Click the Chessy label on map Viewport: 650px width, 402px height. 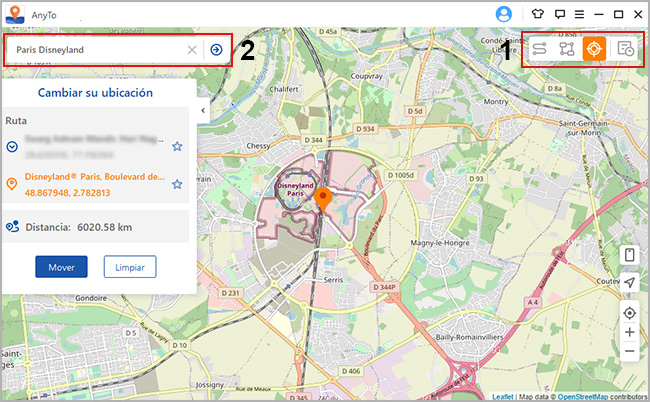[x=258, y=146]
